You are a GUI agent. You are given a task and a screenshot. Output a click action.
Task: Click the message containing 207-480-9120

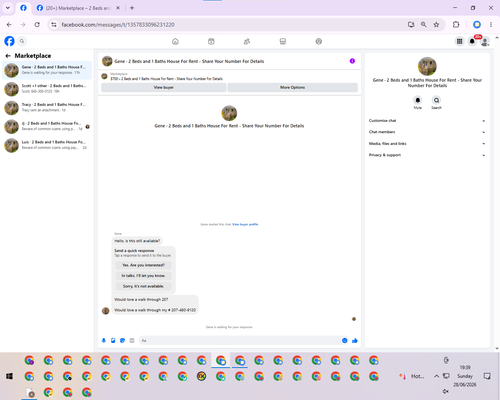point(155,310)
